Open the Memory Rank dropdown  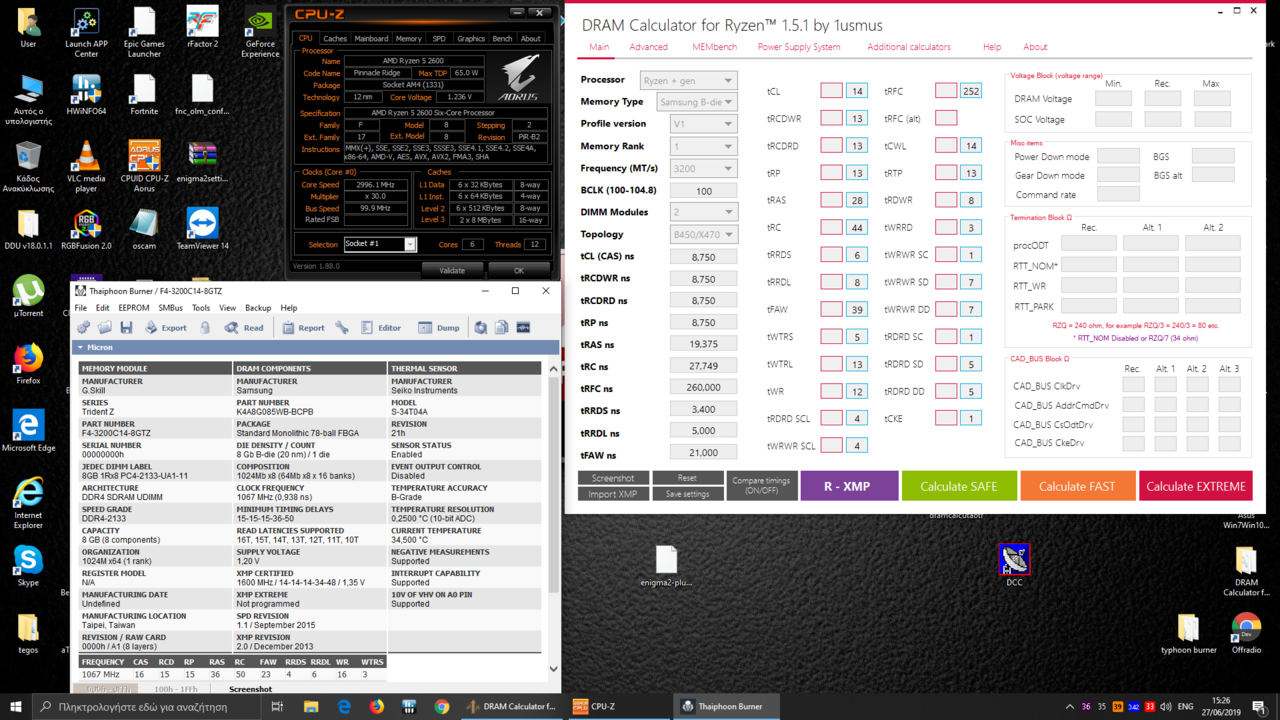click(703, 146)
